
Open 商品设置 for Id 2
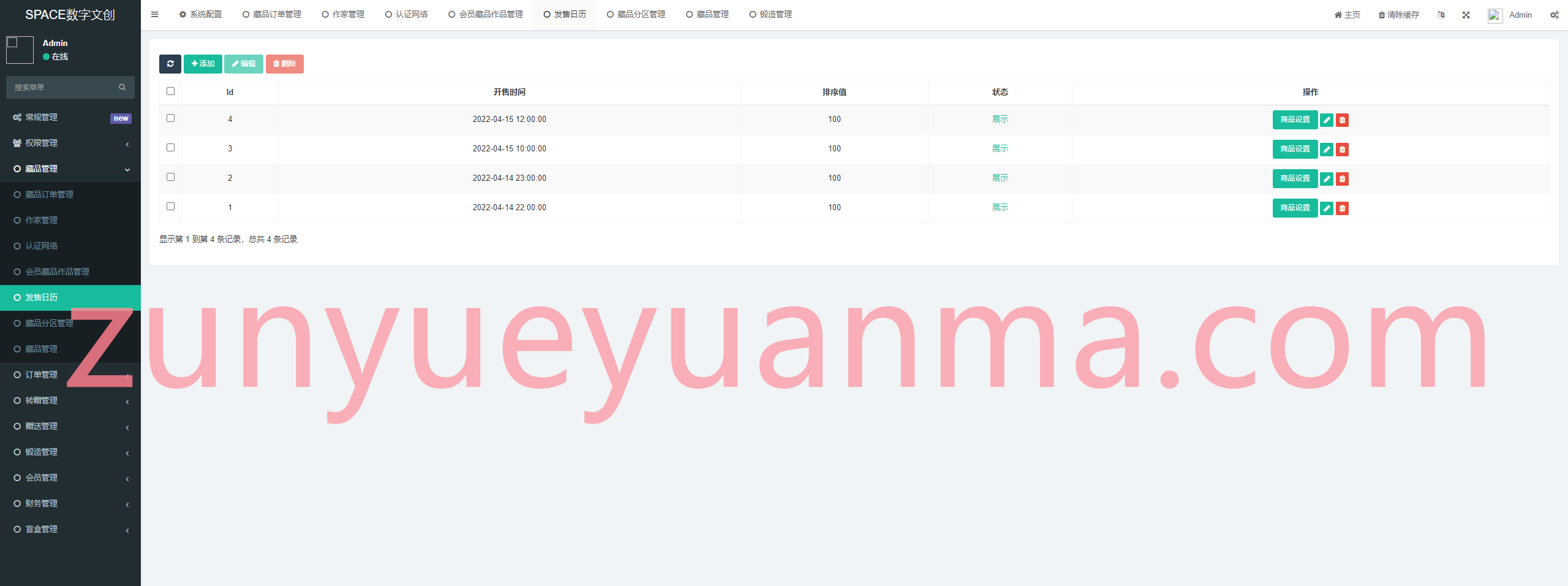[x=1295, y=179]
